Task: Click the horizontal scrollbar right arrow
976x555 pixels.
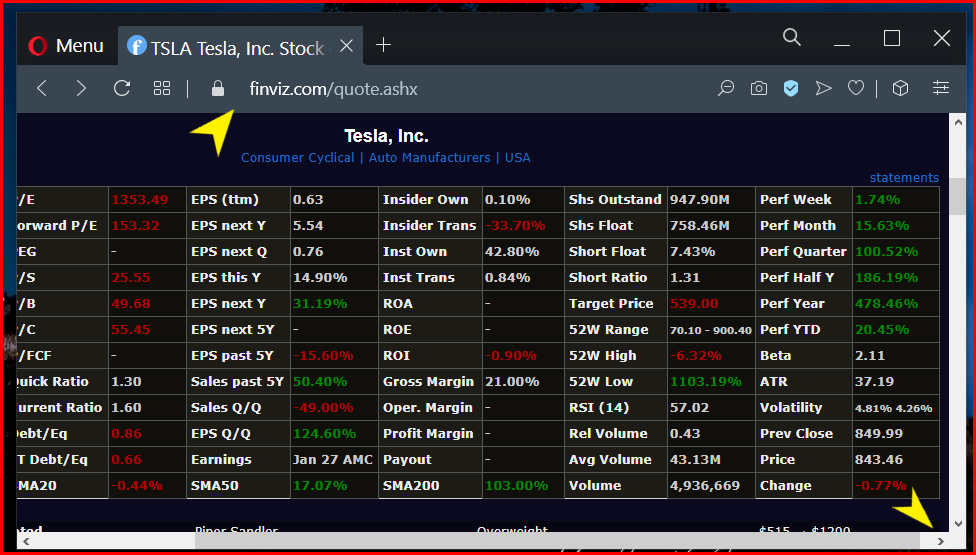Action: coord(940,541)
